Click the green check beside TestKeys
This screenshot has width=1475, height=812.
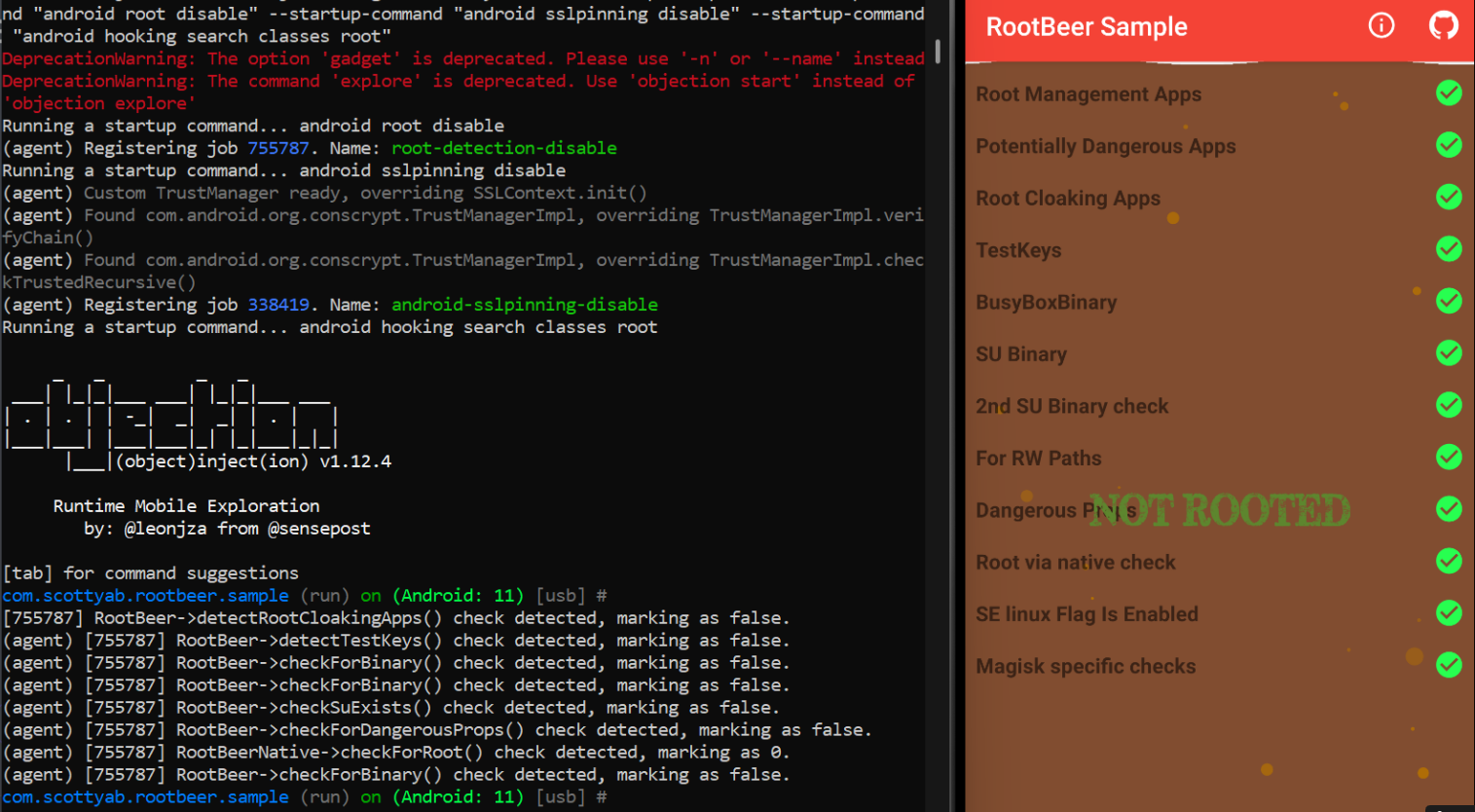point(1449,249)
